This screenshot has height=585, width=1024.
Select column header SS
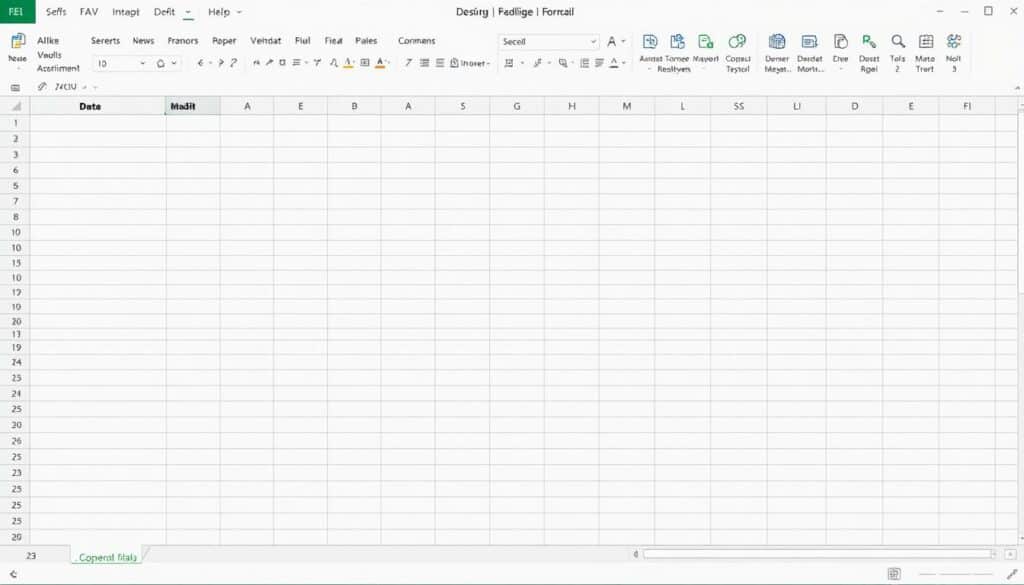[x=739, y=106]
